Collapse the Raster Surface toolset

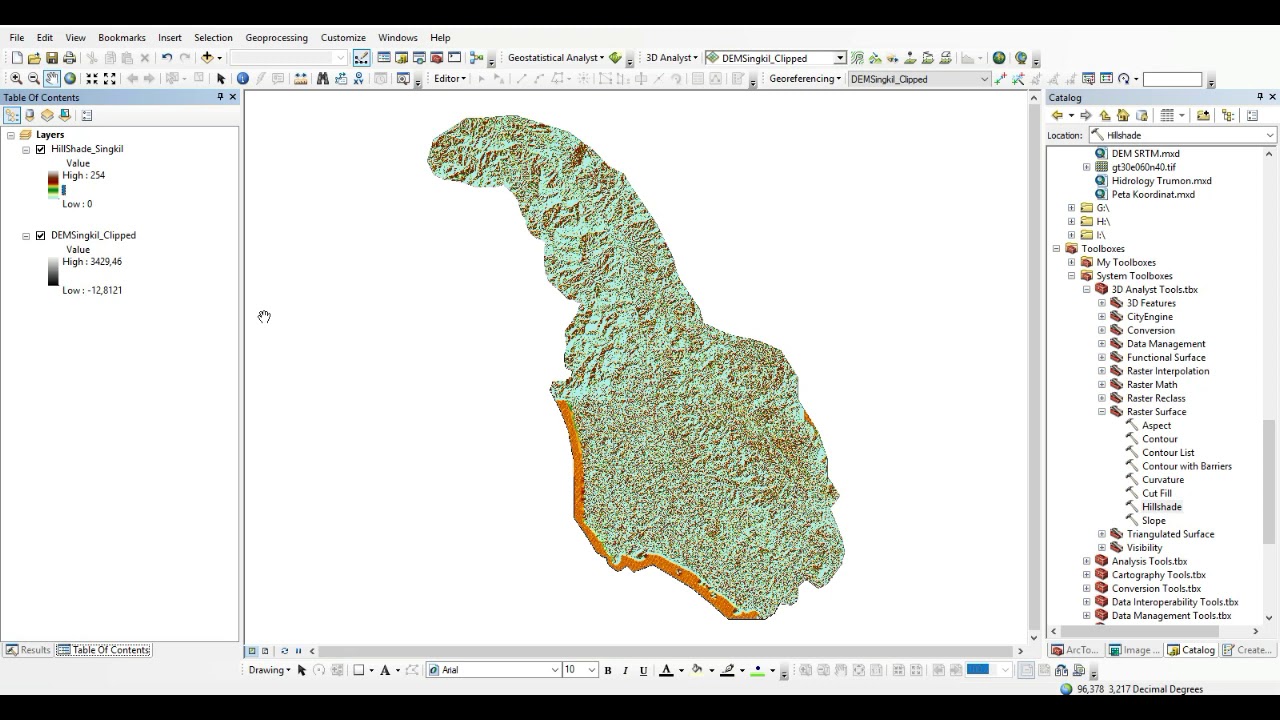point(1102,412)
